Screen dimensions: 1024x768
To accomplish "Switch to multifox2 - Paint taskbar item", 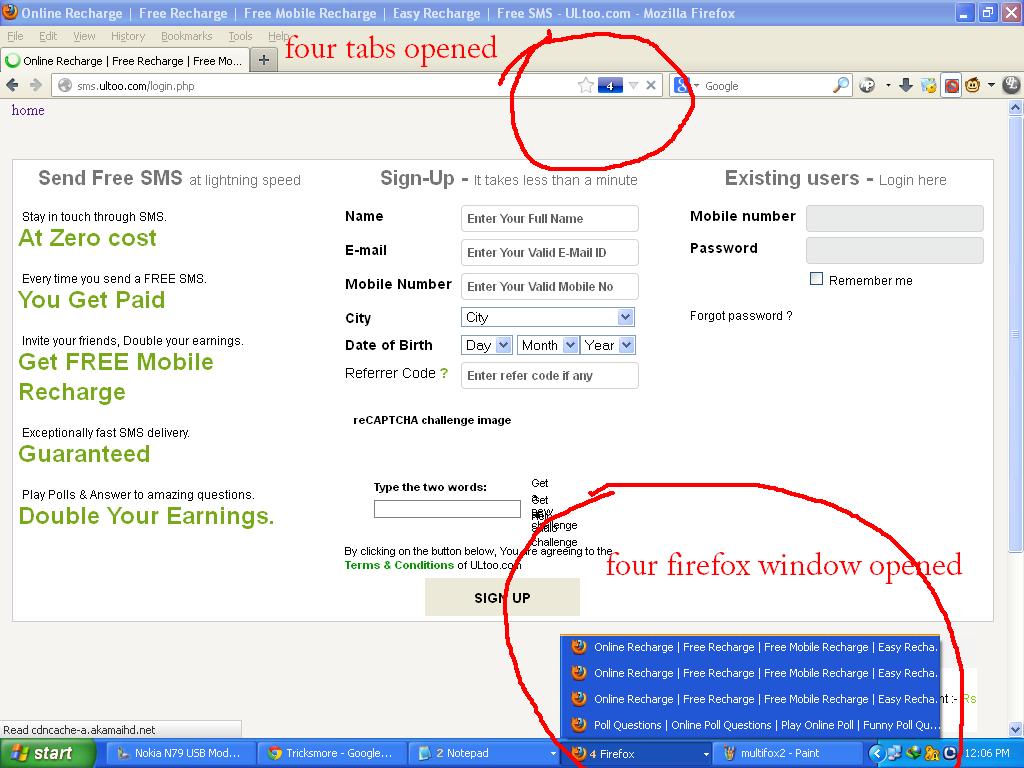I will pyautogui.click(x=788, y=753).
